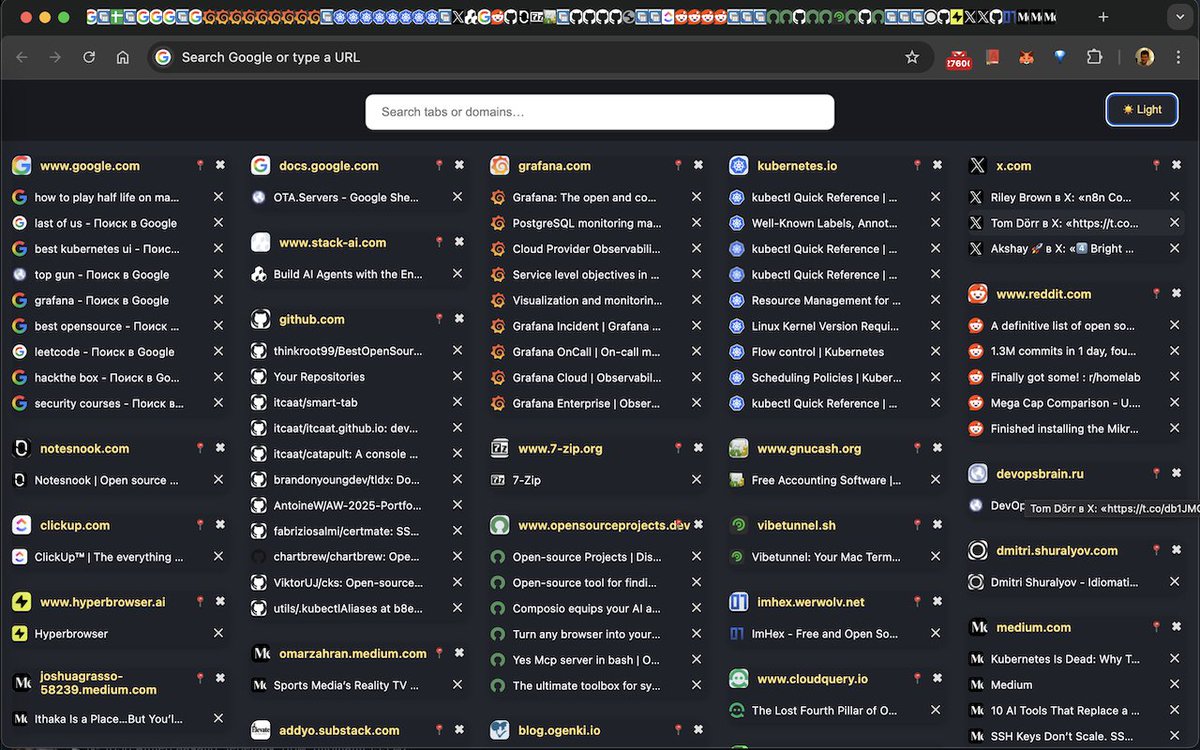
Task: Switch to 'best kubernetes ui' tab
Action: (x=107, y=249)
